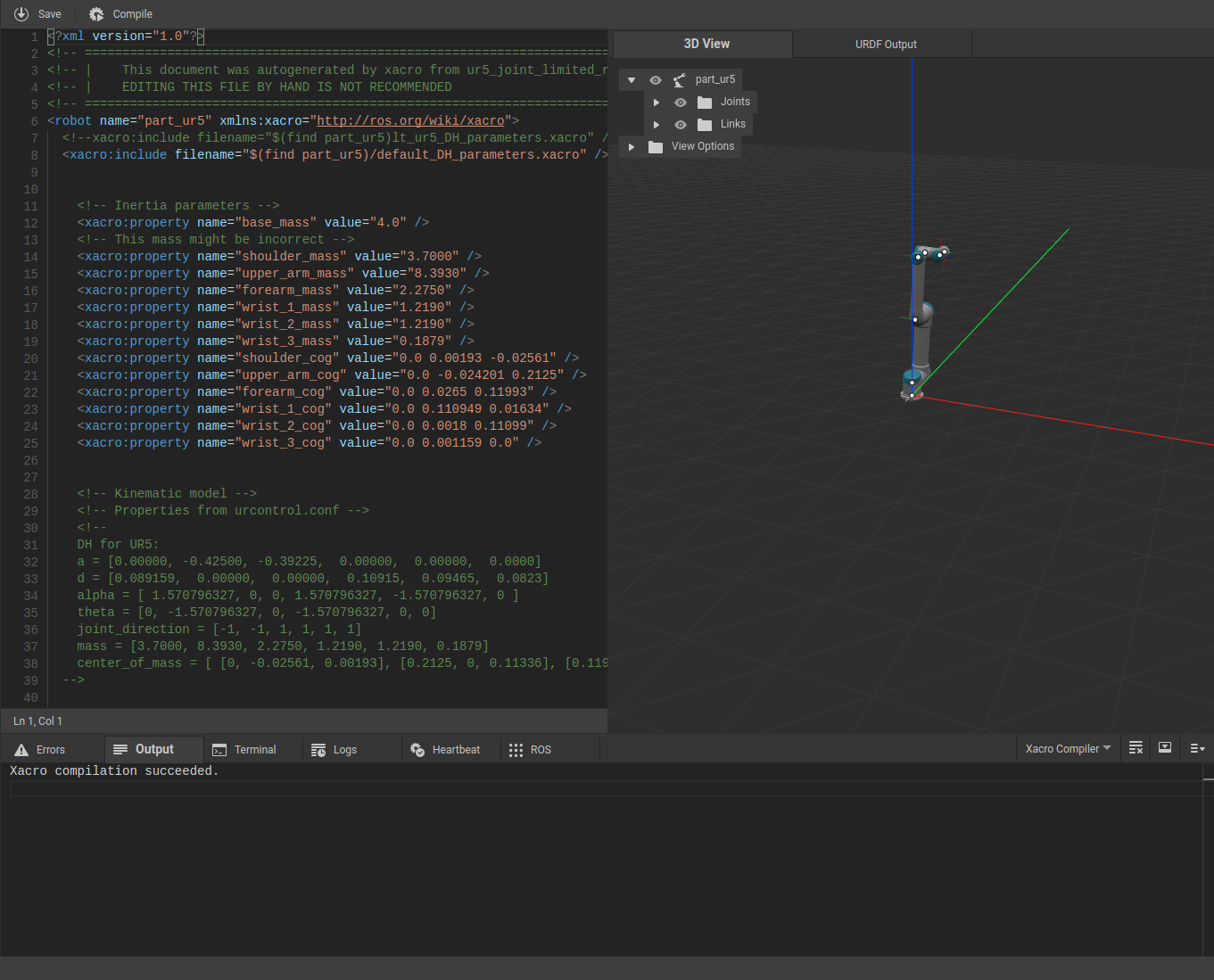The width and height of the screenshot is (1214, 980).
Task: Collapse the part_ur5 tree node
Action: coord(632,80)
